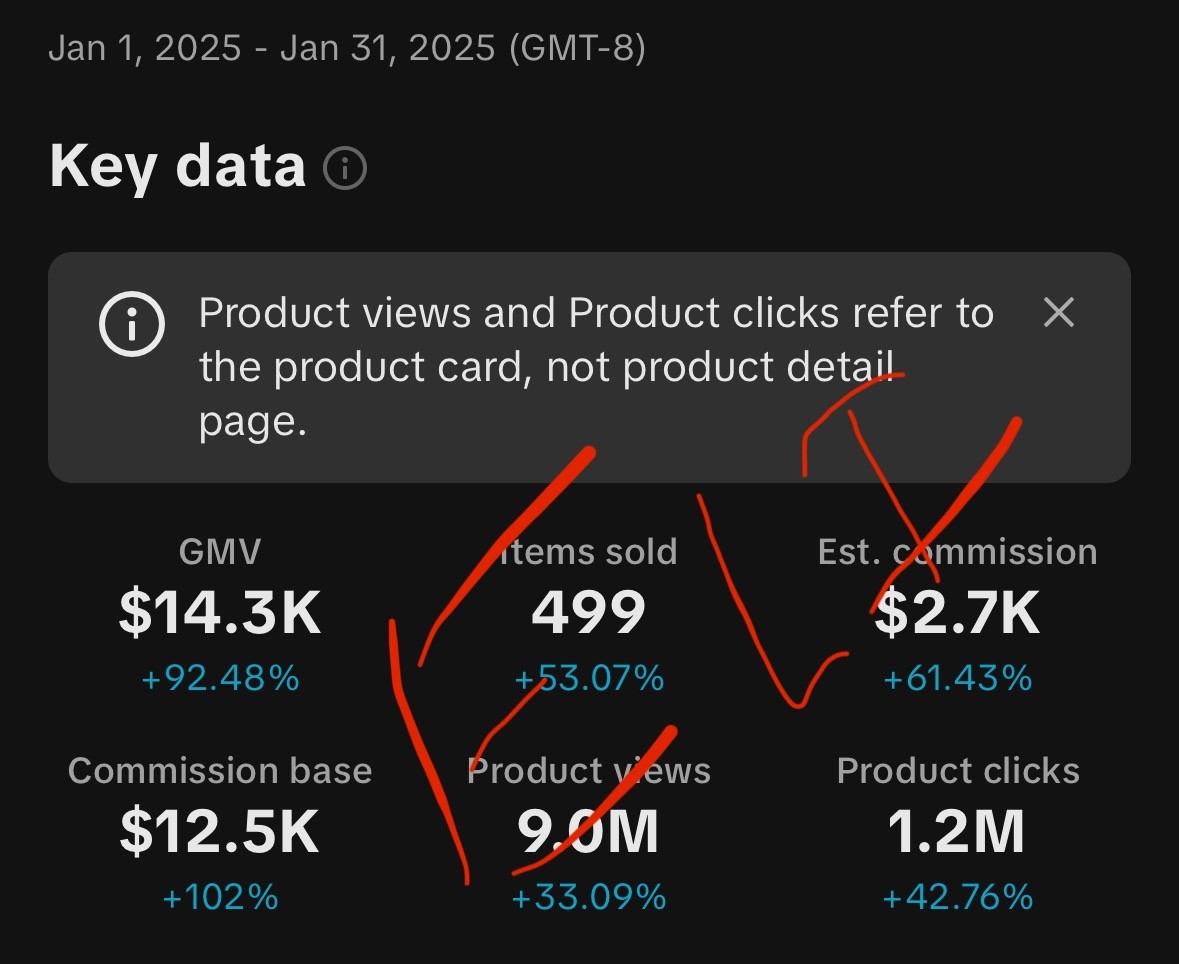Tap the $12.5K commission base value

(x=220, y=832)
